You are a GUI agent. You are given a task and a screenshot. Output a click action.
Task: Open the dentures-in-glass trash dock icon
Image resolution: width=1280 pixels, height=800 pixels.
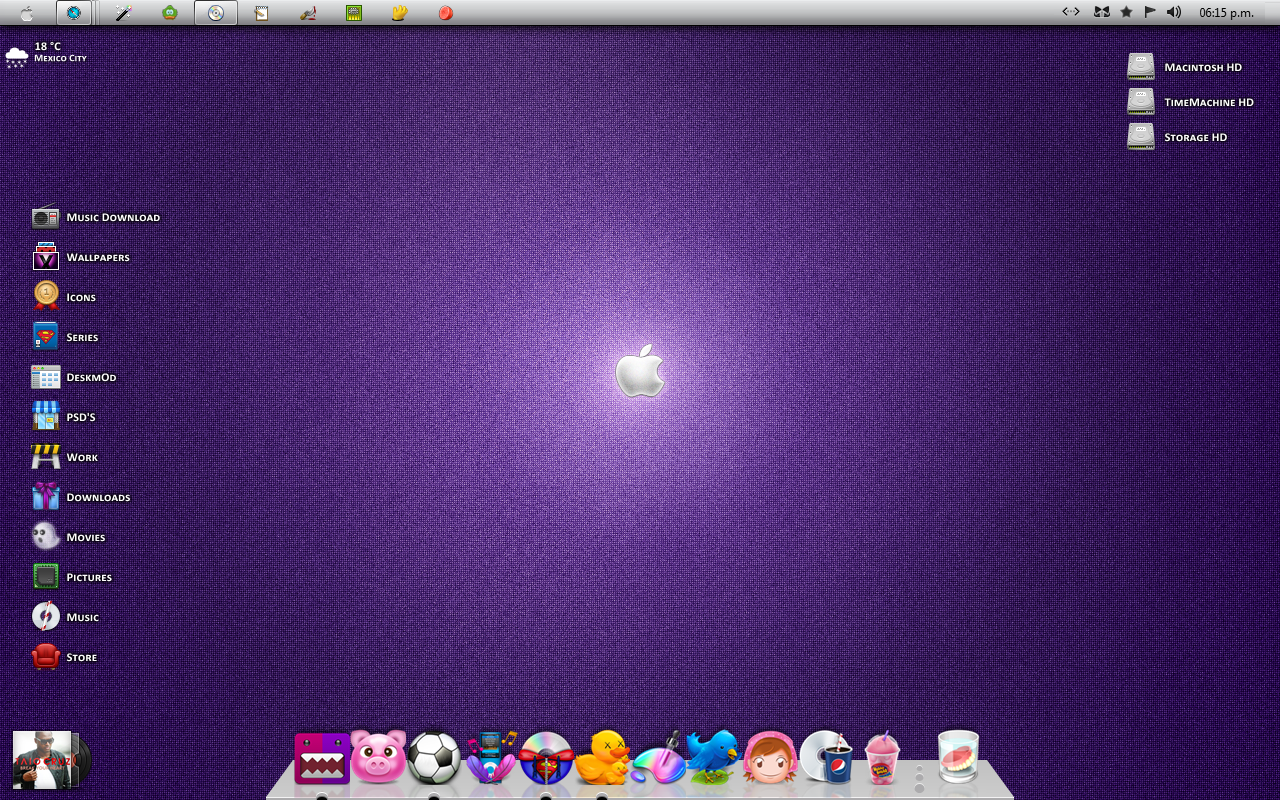click(958, 757)
